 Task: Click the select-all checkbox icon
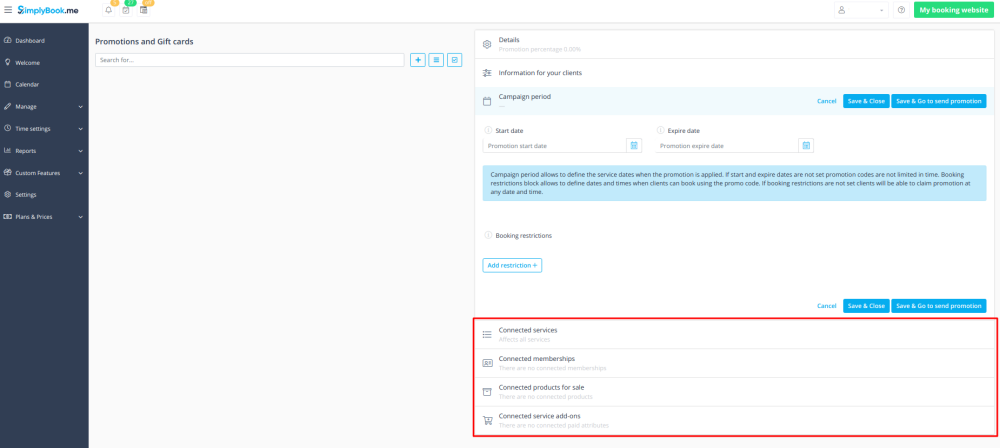[x=454, y=60]
